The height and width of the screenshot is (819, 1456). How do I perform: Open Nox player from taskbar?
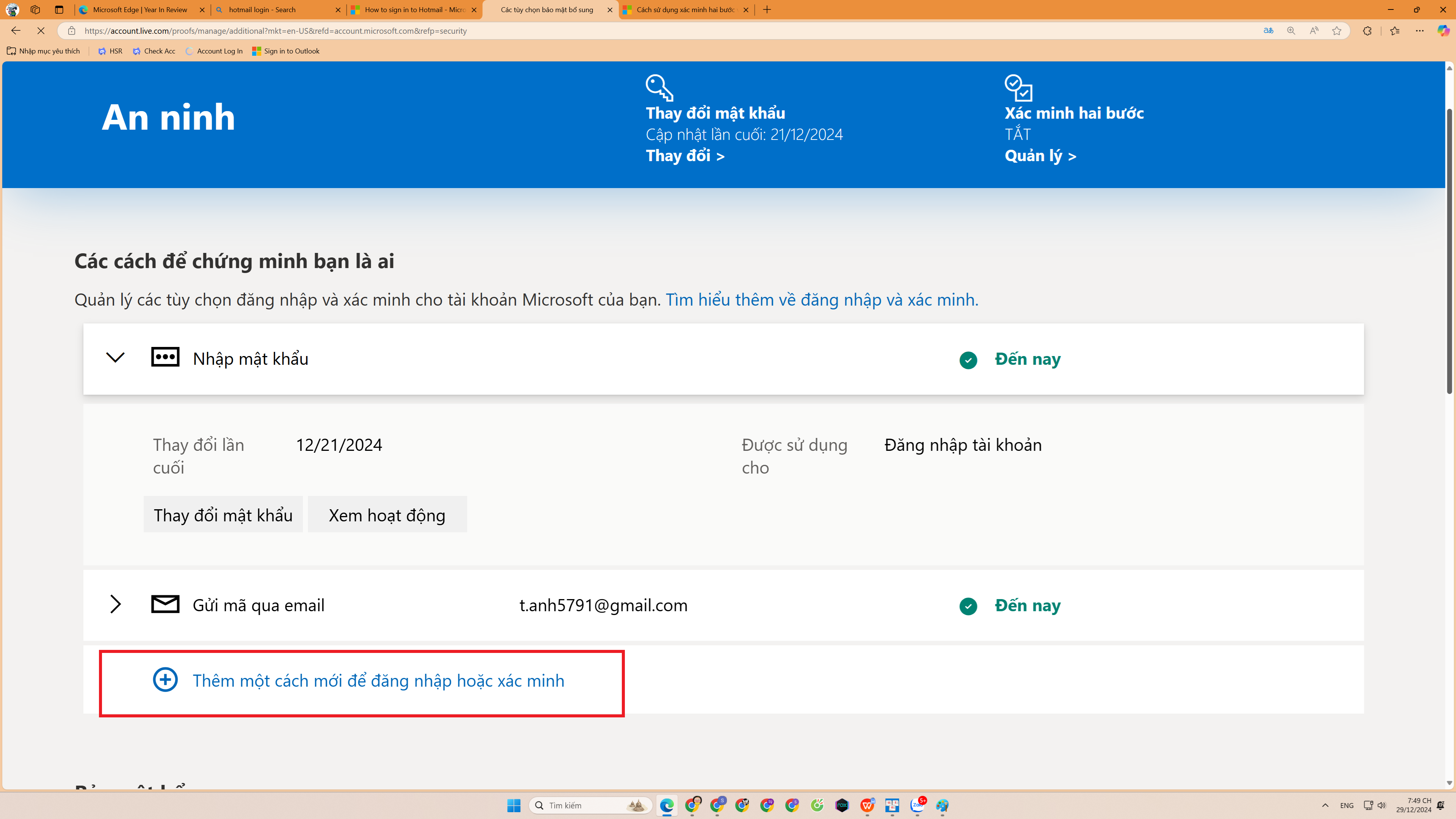pyautogui.click(x=842, y=805)
